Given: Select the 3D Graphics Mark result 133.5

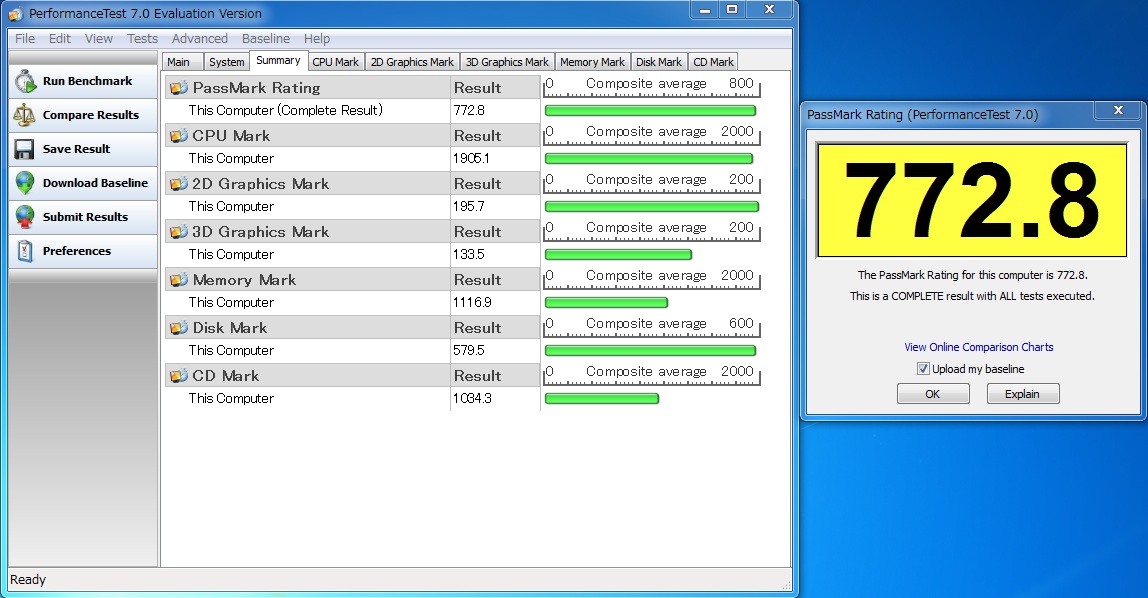Looking at the screenshot, I should pyautogui.click(x=469, y=255).
